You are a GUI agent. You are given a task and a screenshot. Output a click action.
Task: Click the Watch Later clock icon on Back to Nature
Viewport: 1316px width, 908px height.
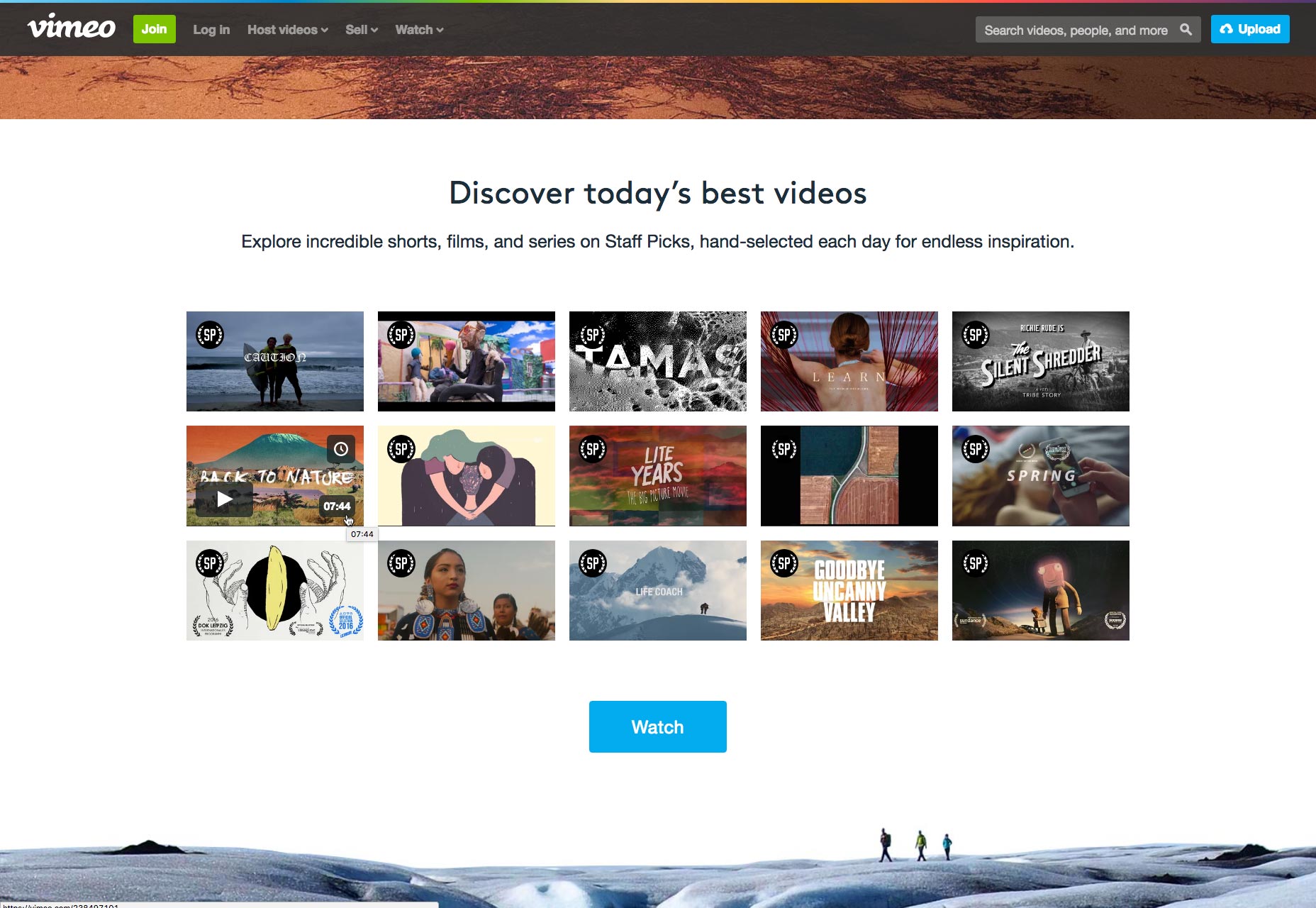pos(341,449)
